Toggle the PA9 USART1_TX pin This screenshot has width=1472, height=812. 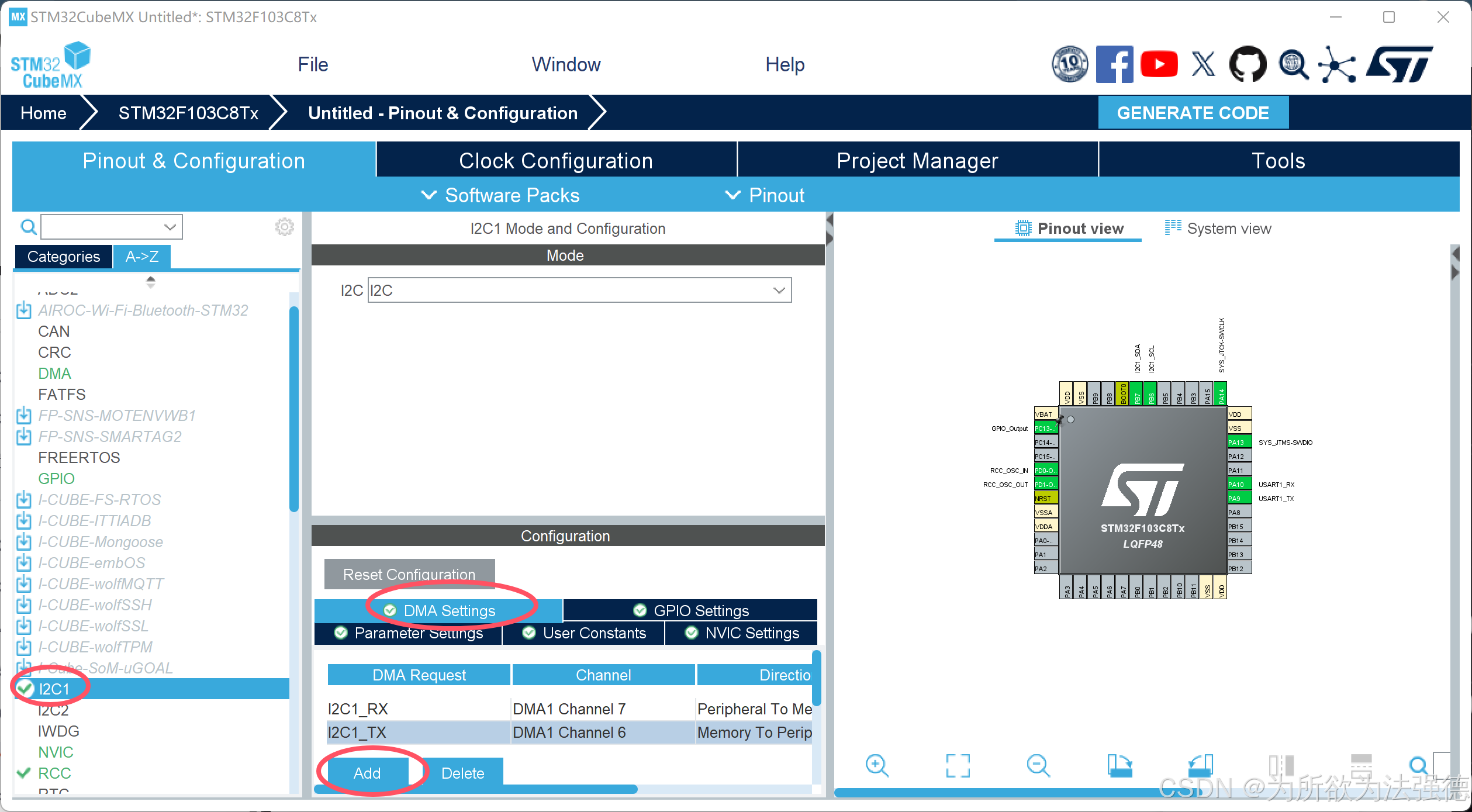(1239, 499)
